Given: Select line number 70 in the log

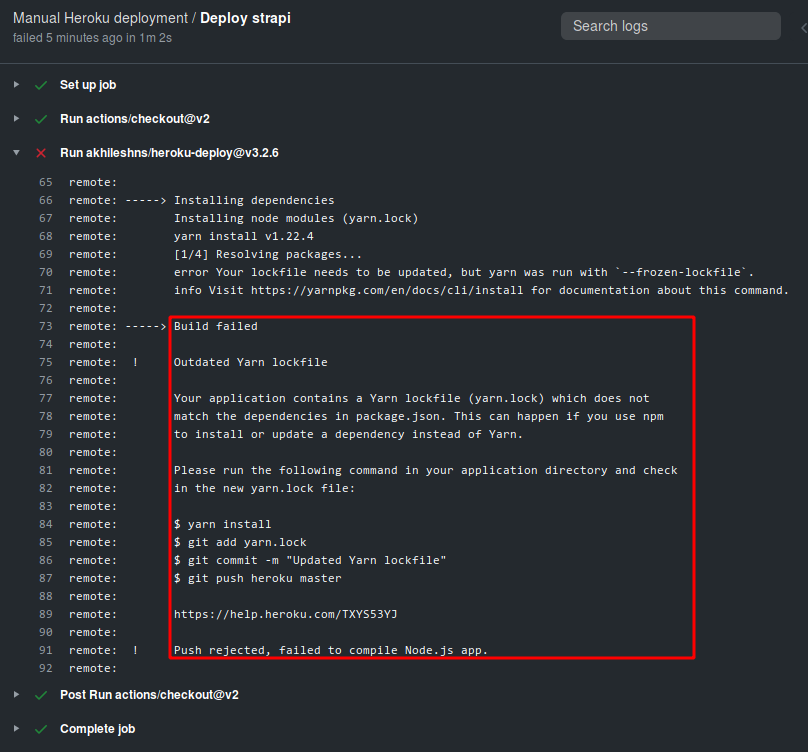Looking at the screenshot, I should click(x=46, y=272).
